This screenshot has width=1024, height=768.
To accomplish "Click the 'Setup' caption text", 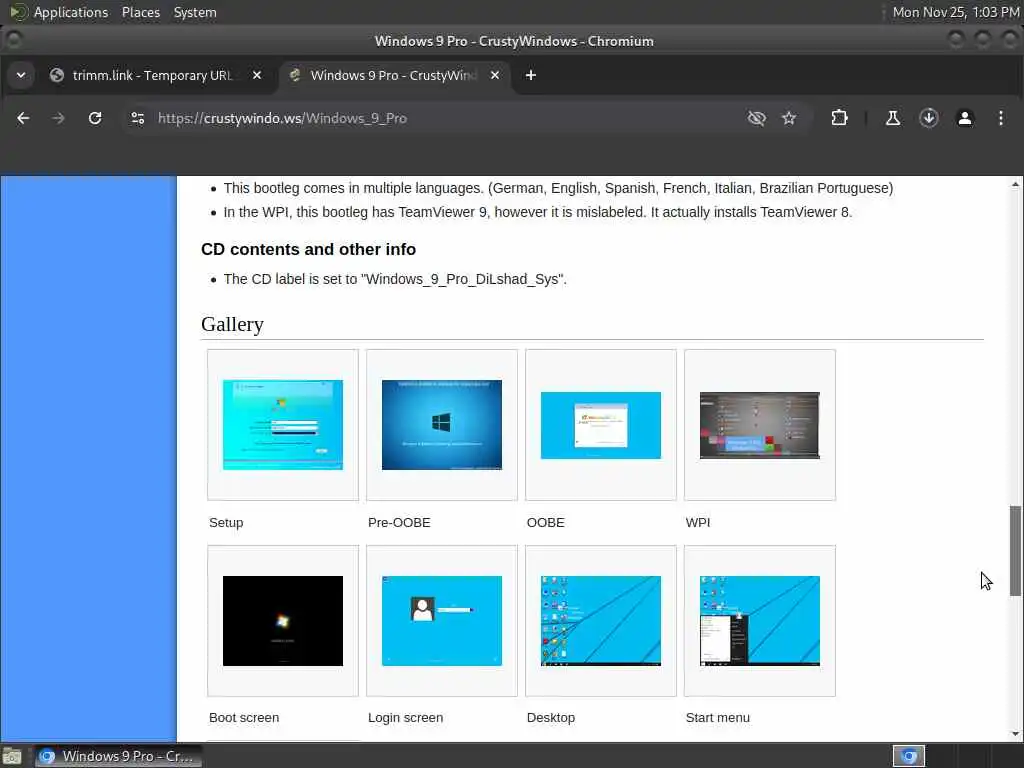I will point(226,522).
